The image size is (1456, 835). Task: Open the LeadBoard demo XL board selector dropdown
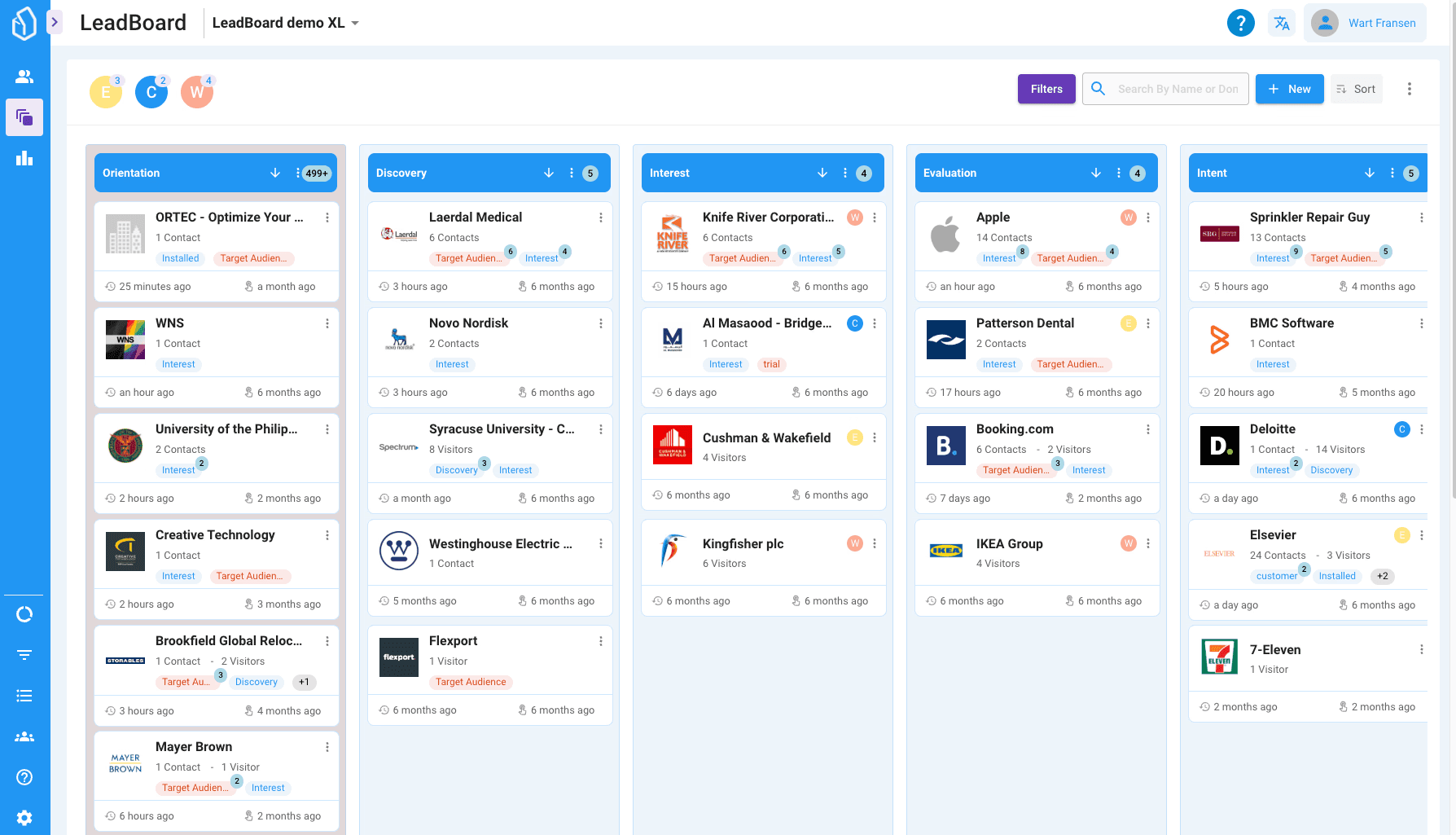coord(283,23)
